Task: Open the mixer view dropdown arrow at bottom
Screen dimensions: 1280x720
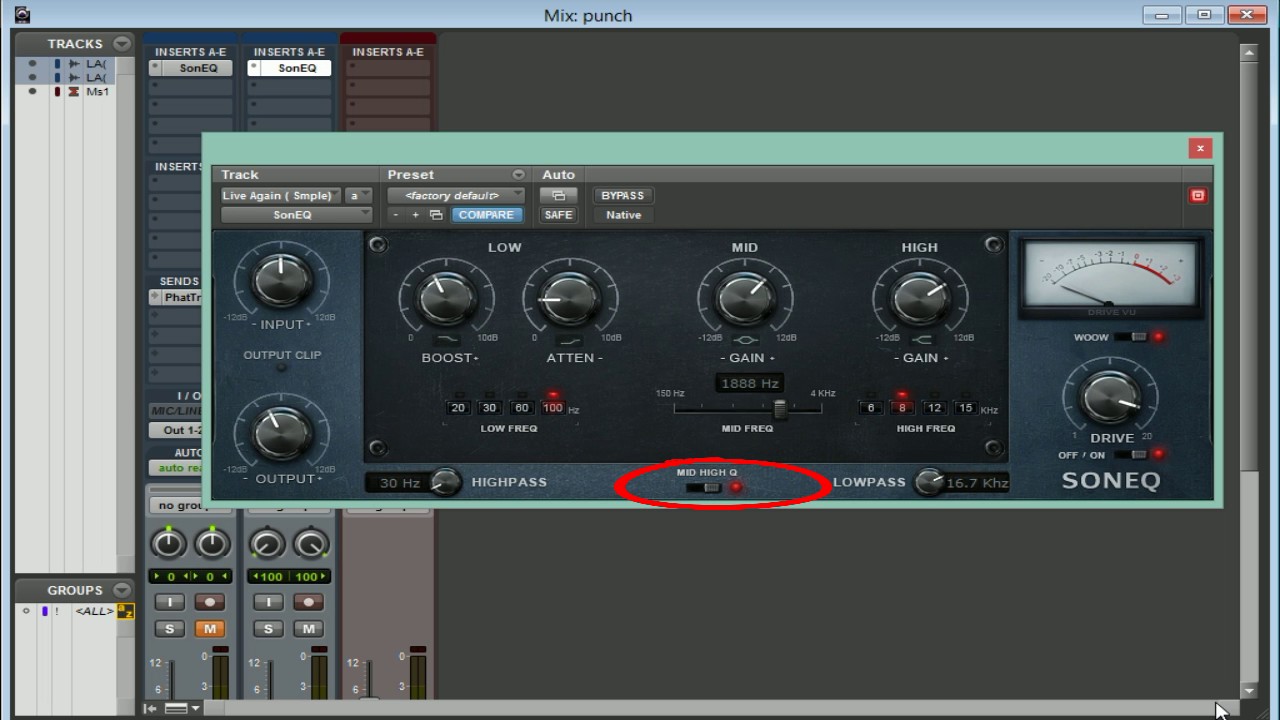Action: (195, 708)
